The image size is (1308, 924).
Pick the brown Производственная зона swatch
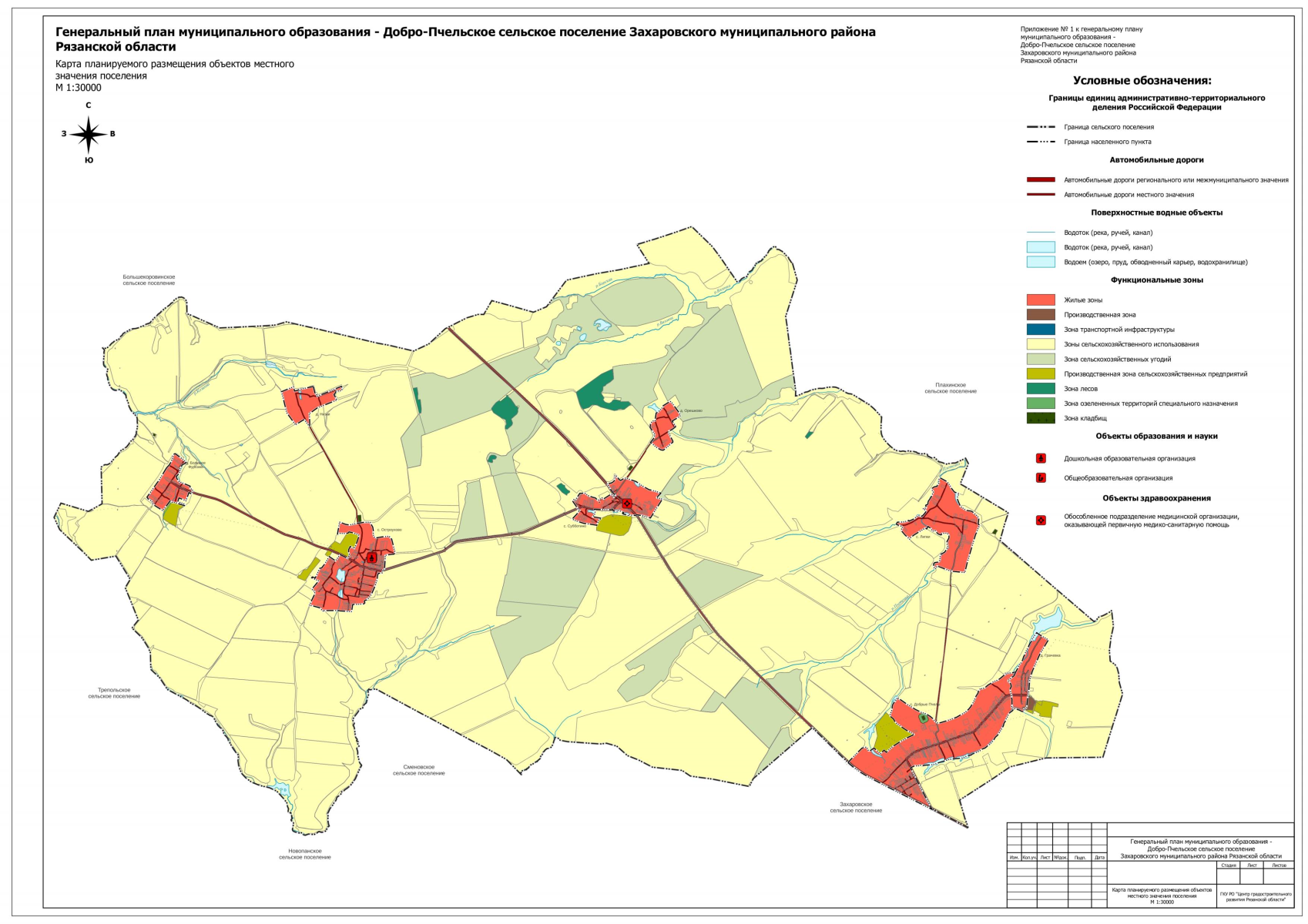(1040, 315)
